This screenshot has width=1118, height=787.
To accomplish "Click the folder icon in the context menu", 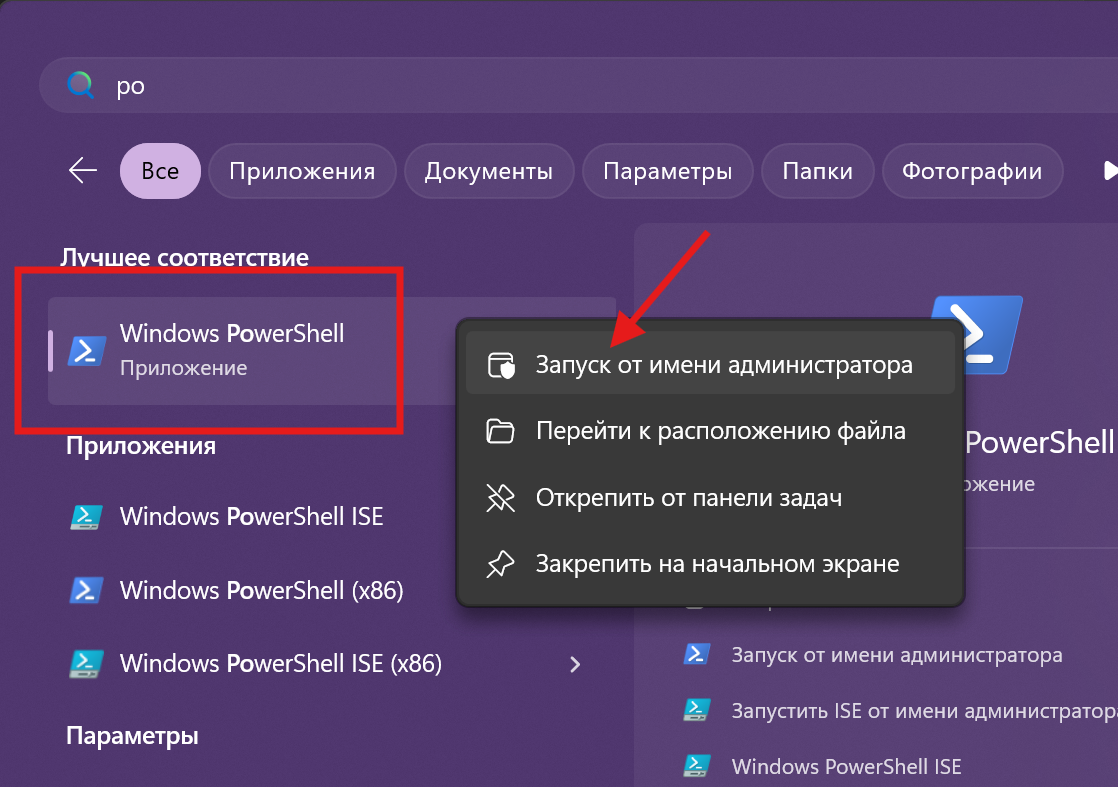I will (x=501, y=430).
